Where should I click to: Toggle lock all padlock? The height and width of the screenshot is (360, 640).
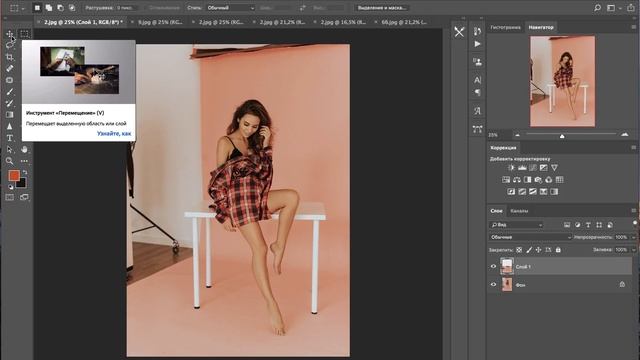[x=558, y=249]
